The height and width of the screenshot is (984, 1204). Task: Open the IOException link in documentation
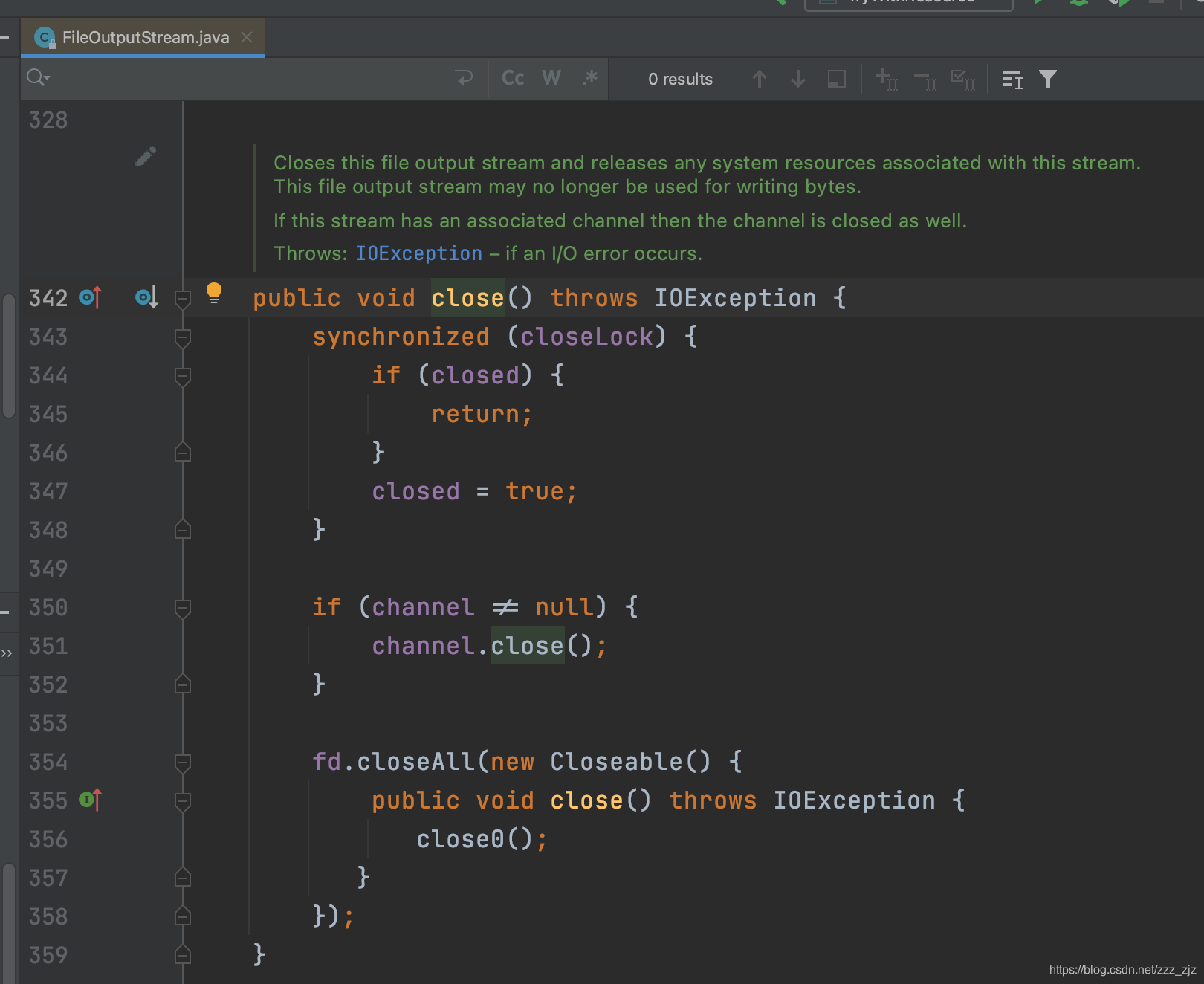click(x=419, y=253)
